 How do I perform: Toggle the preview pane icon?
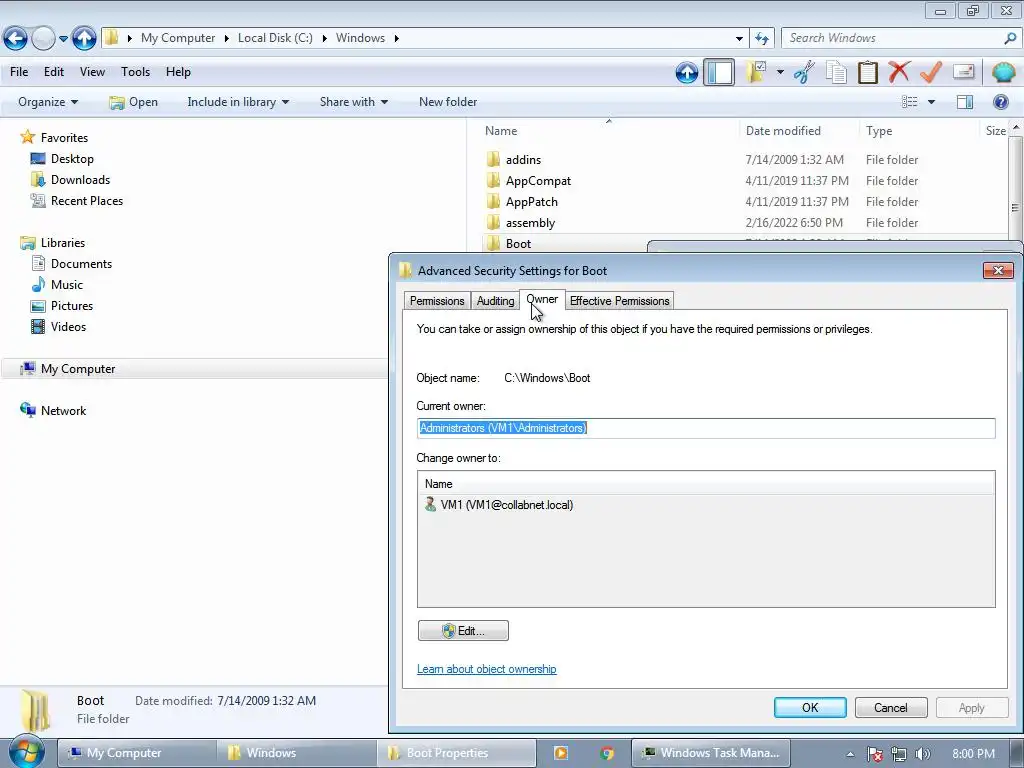[x=965, y=102]
